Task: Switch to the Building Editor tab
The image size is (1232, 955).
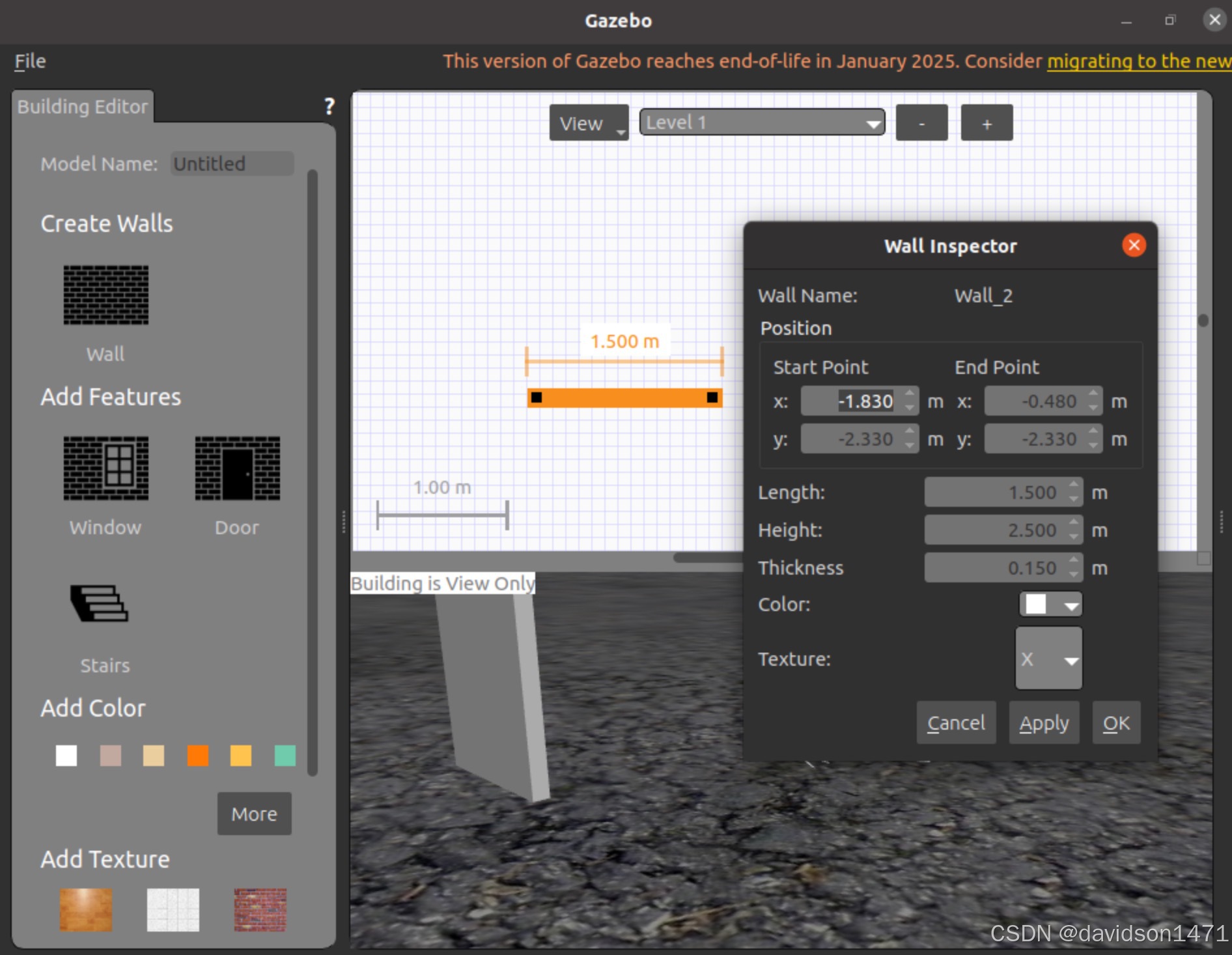Action: (x=83, y=107)
